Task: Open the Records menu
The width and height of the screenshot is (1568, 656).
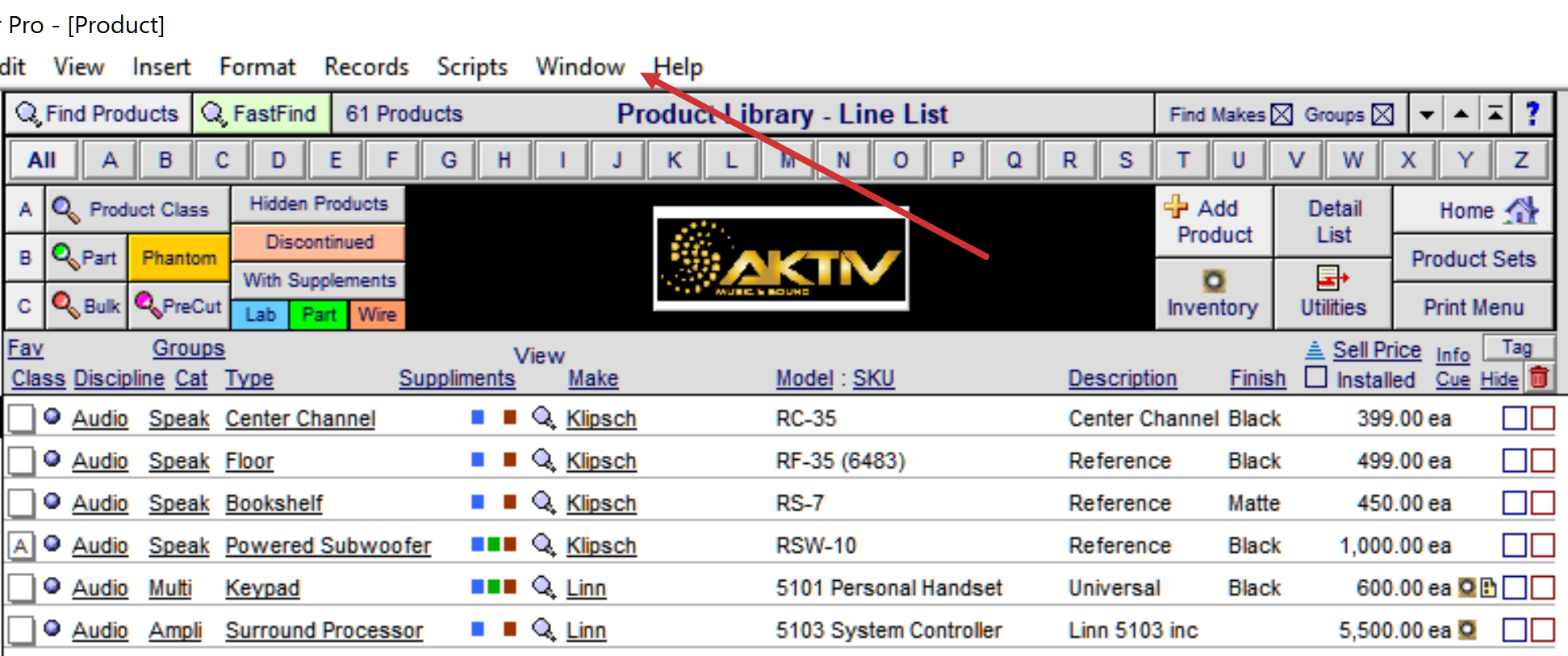Action: point(366,66)
